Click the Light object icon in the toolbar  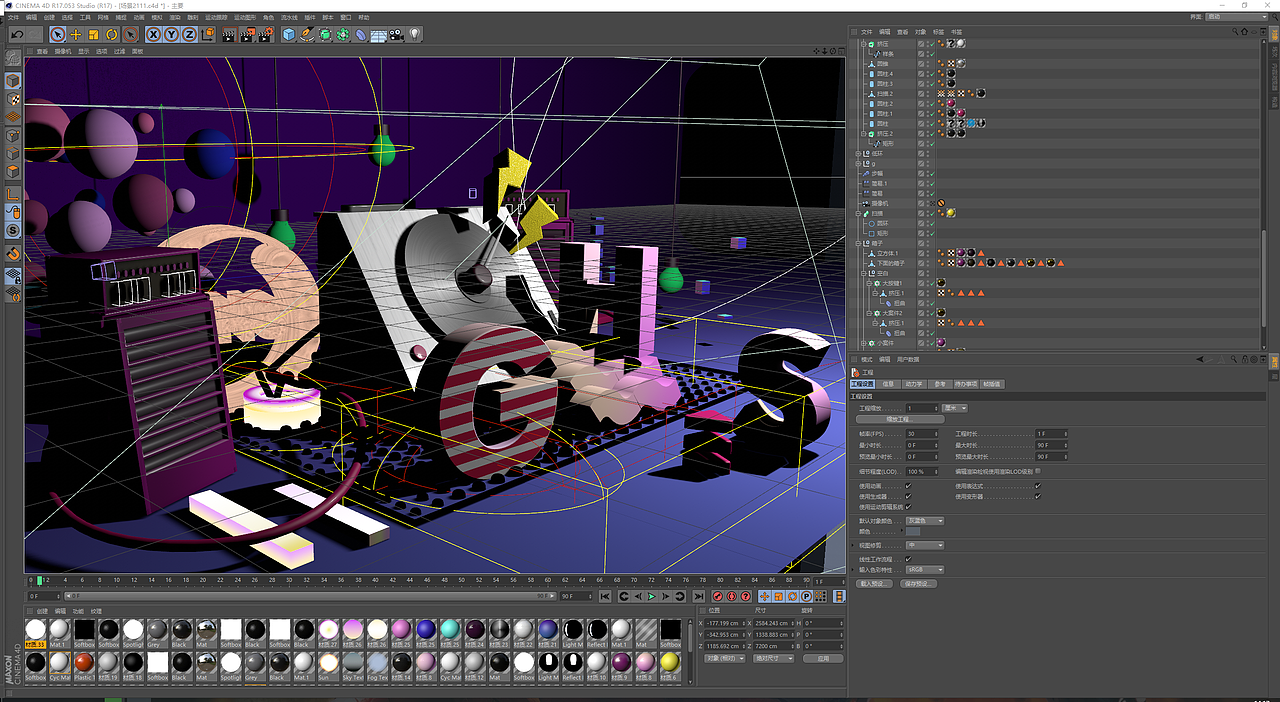[x=414, y=35]
